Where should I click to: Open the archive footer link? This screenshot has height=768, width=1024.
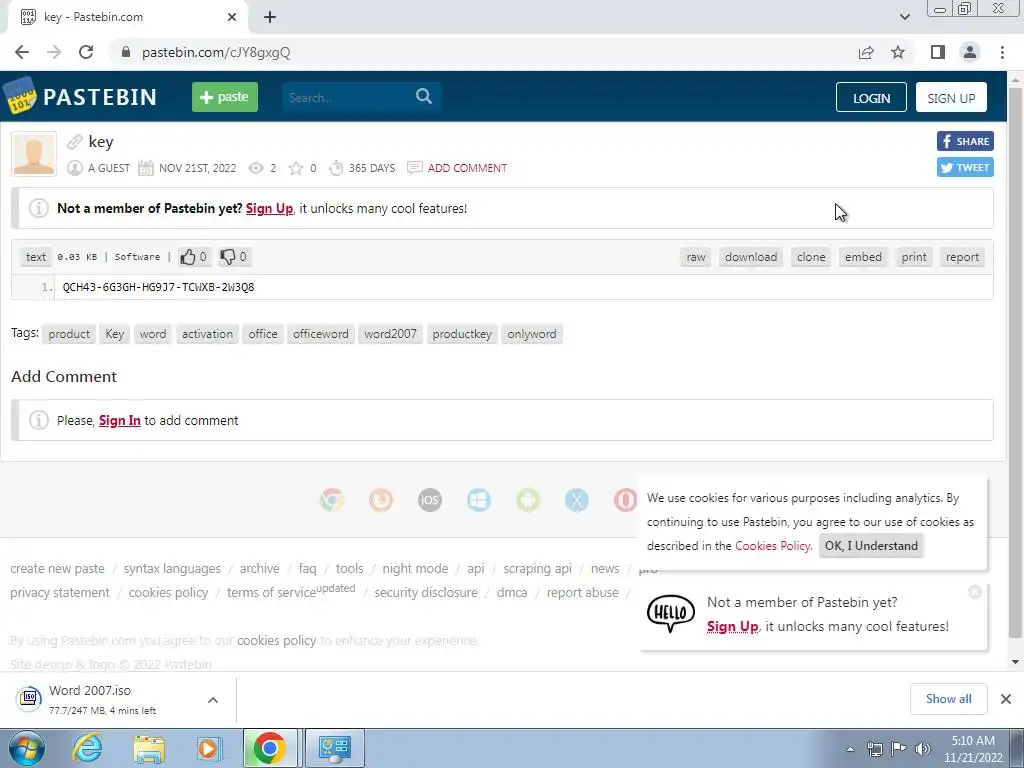259,569
